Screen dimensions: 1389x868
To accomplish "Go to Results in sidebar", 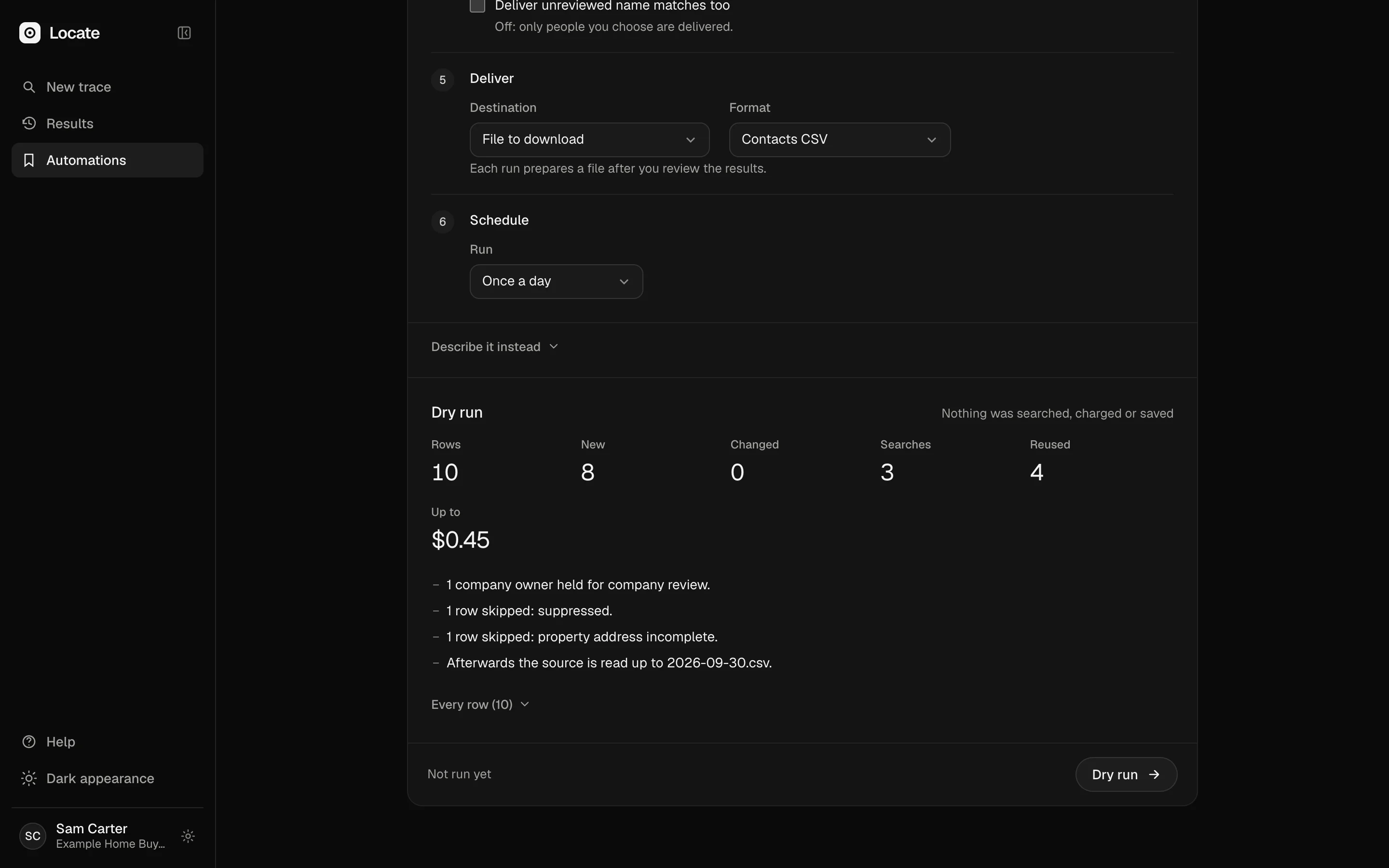I will [108, 123].
